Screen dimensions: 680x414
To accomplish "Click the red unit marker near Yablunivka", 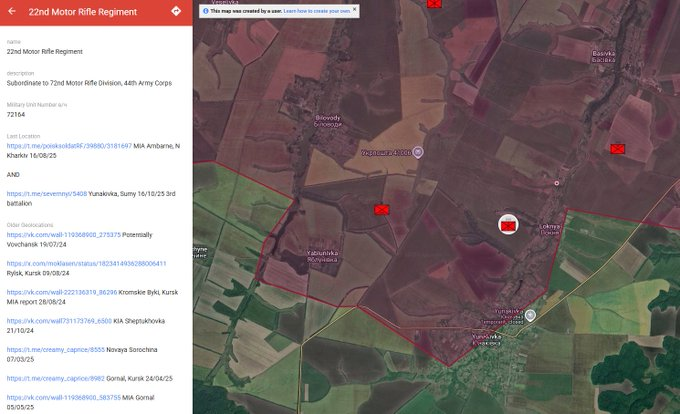I will point(381,209).
